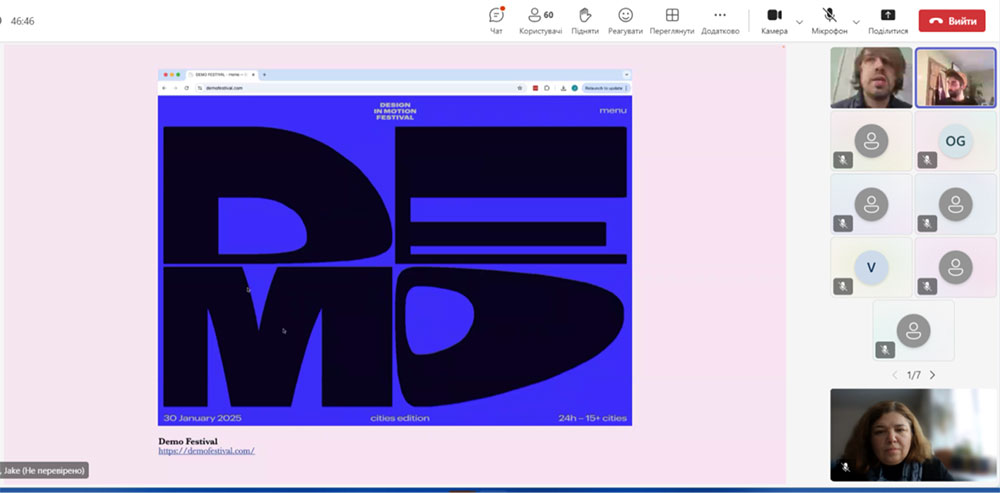Click the red extension icon in browser
This screenshot has width=1000, height=493.
click(x=535, y=88)
